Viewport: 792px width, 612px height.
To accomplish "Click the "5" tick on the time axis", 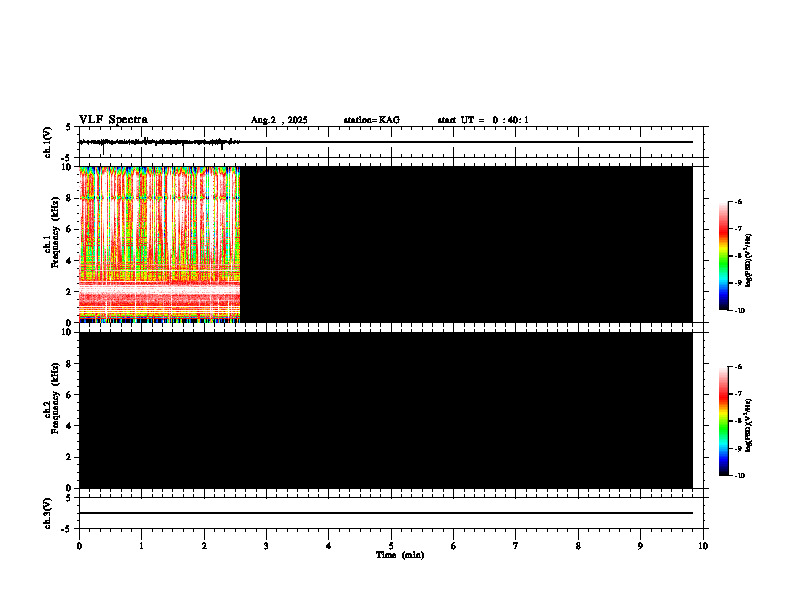I will [x=391, y=546].
